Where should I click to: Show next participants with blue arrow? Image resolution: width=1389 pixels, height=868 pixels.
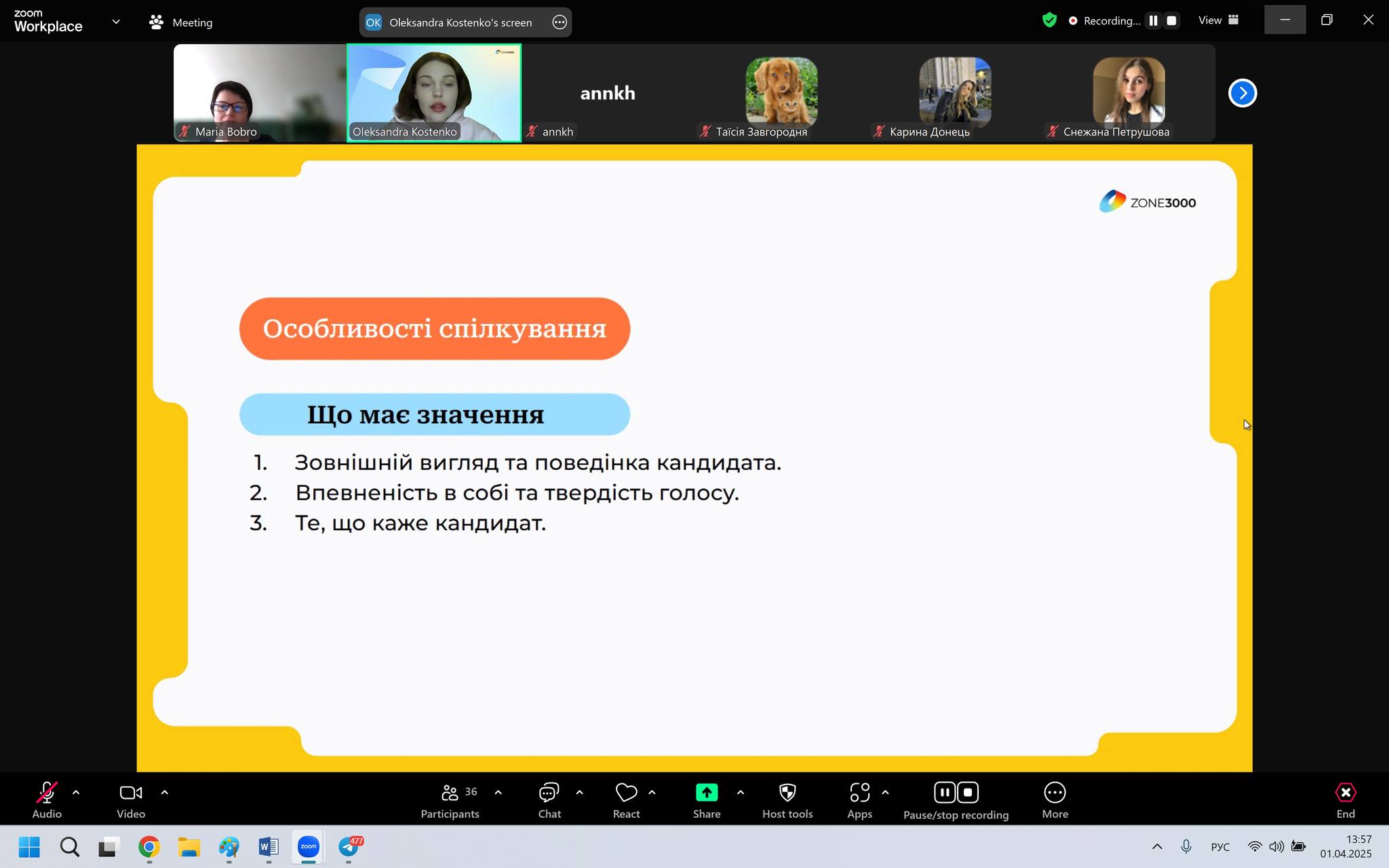[1242, 93]
